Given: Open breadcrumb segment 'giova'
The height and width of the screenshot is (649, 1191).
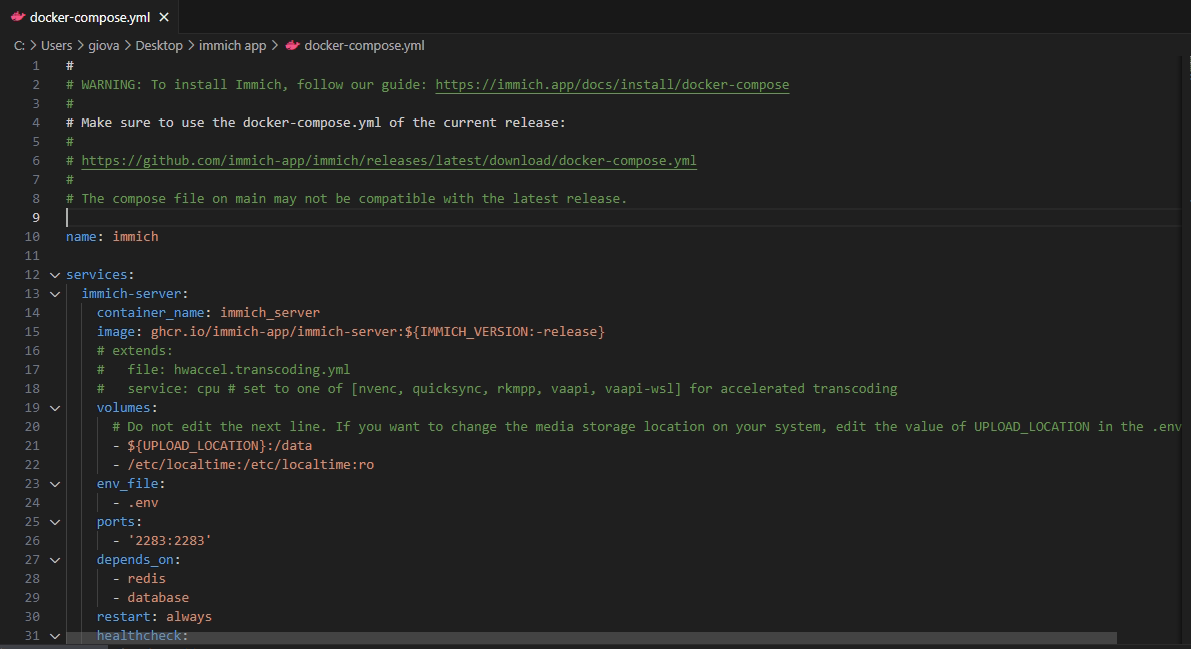Looking at the screenshot, I should [103, 46].
